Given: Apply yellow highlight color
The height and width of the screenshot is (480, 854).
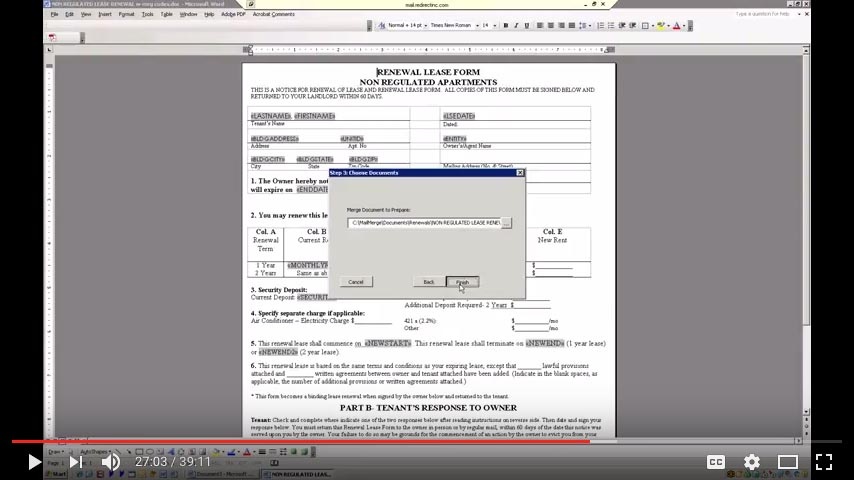Looking at the screenshot, I should (x=661, y=26).
